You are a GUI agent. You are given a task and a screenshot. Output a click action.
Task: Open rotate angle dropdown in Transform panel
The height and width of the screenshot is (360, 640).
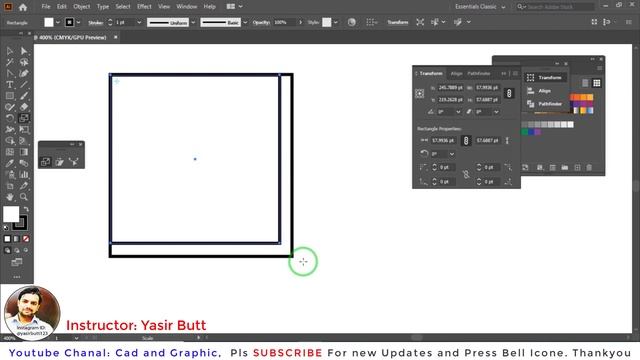click(x=458, y=111)
